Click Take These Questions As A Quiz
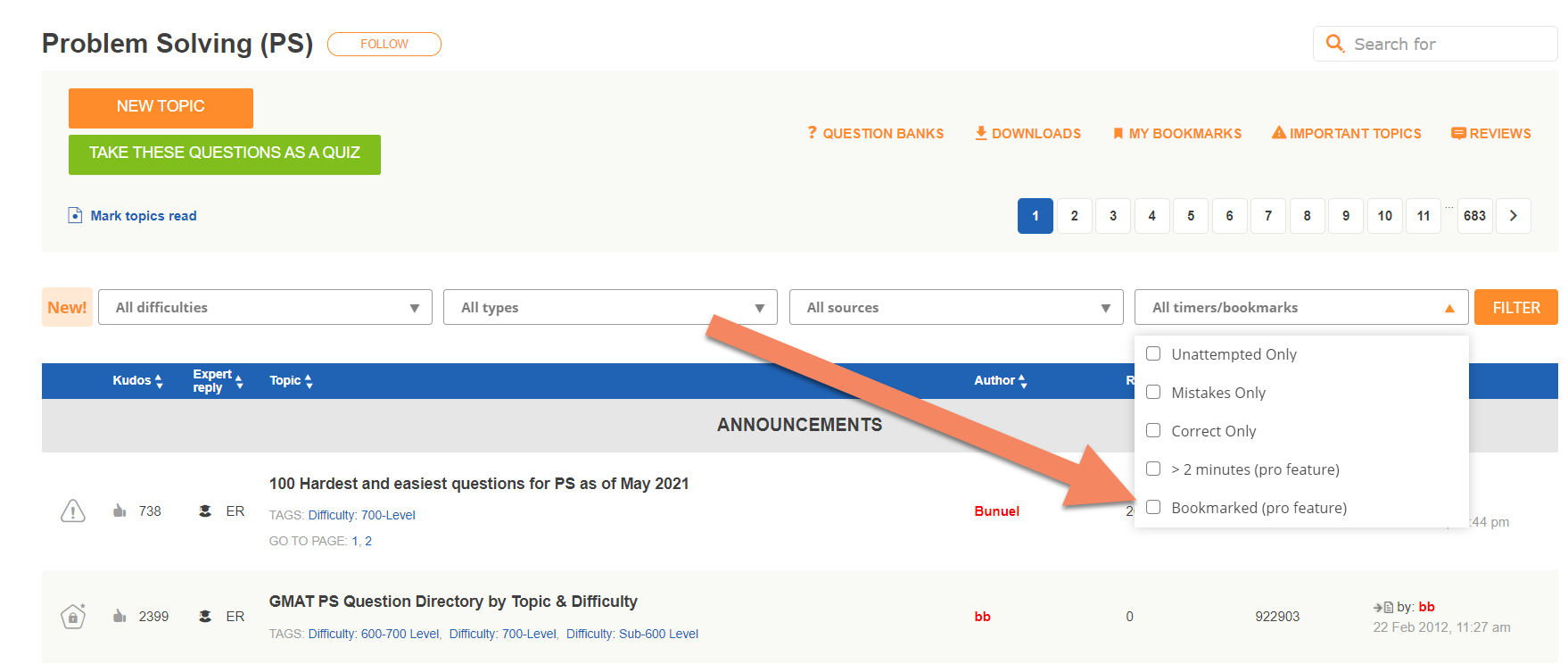 pyautogui.click(x=225, y=154)
